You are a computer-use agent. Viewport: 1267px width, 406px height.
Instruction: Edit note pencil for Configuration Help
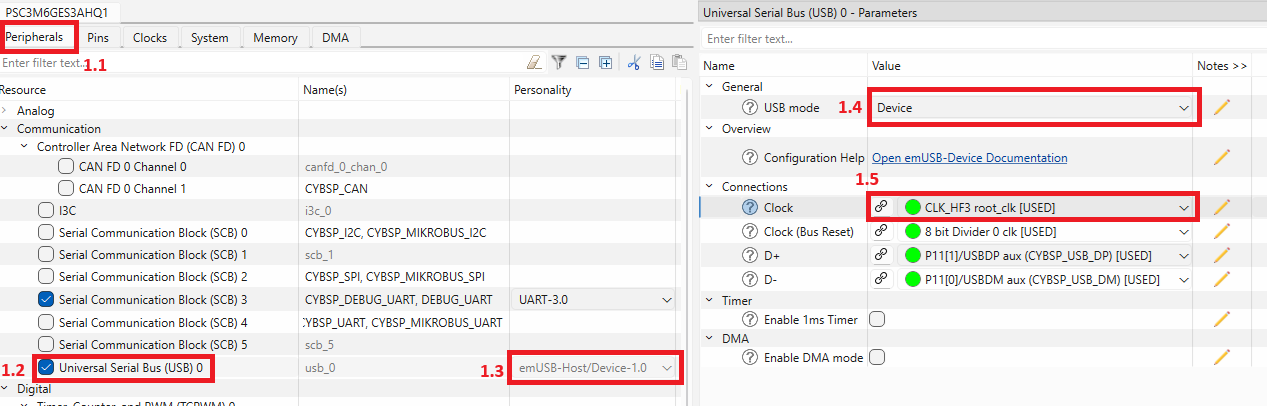1221,157
